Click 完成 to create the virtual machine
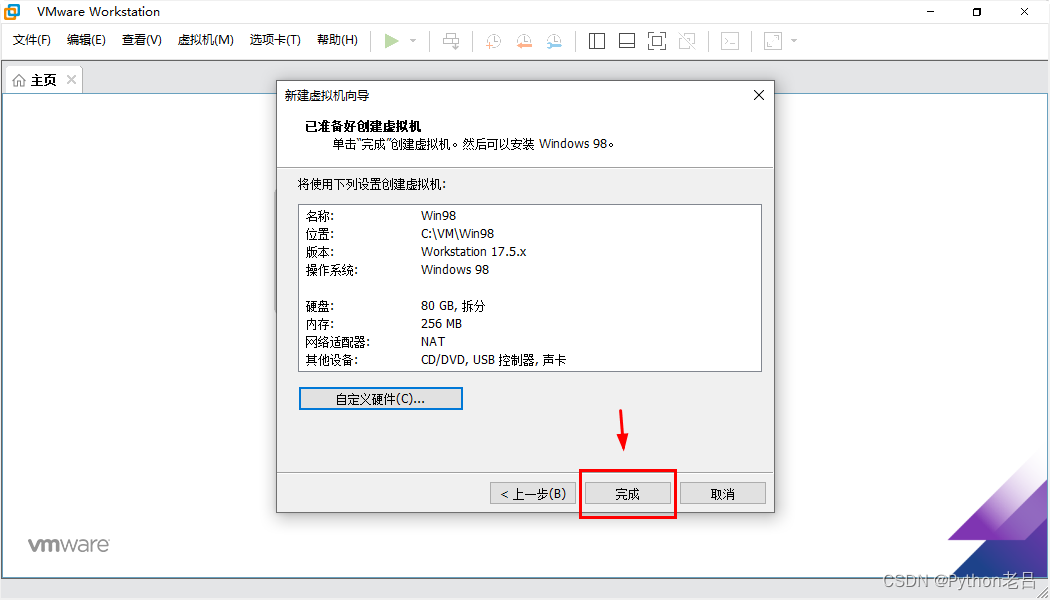 627,494
